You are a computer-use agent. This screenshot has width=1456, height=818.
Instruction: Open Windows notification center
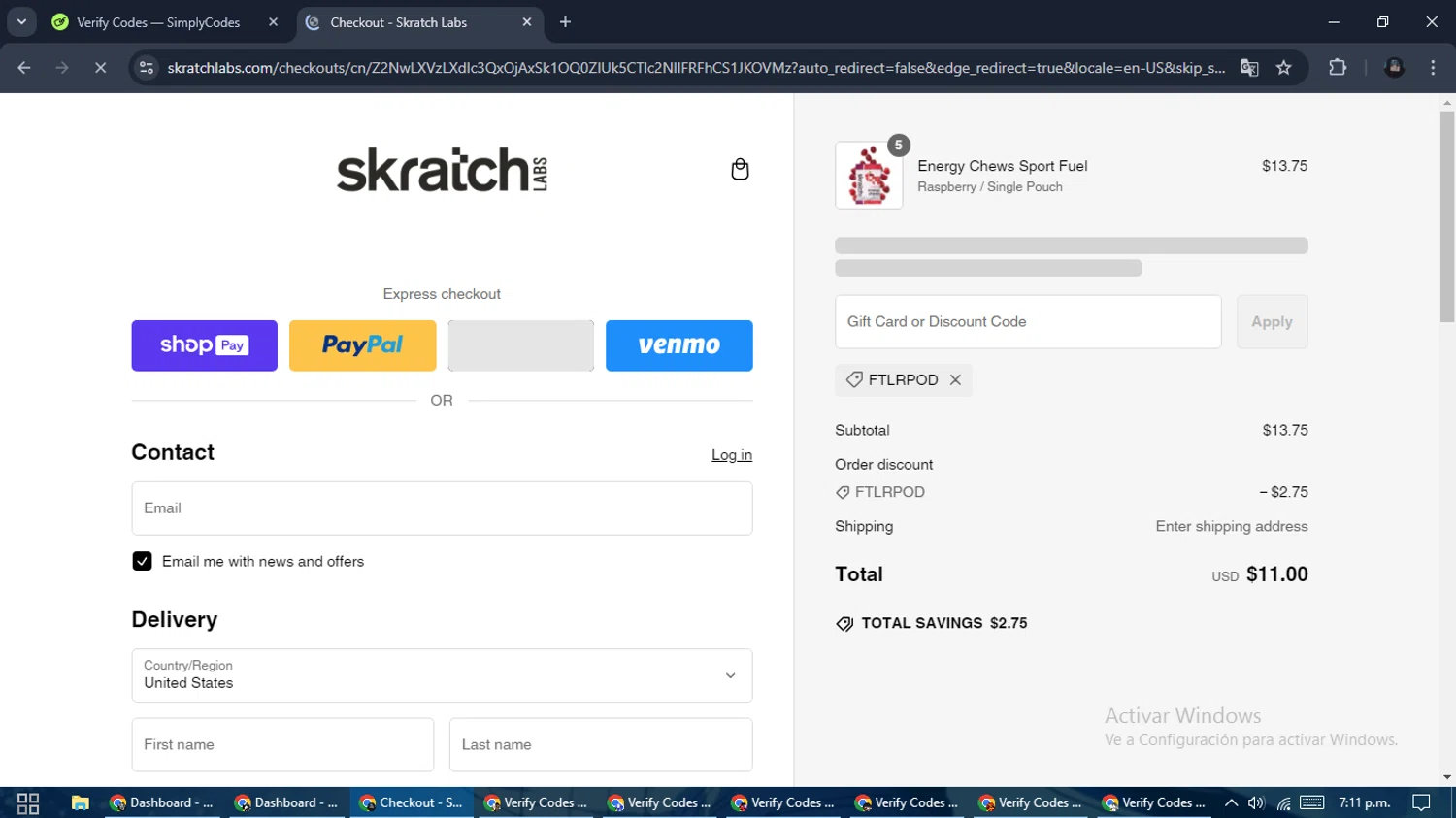coord(1422,802)
